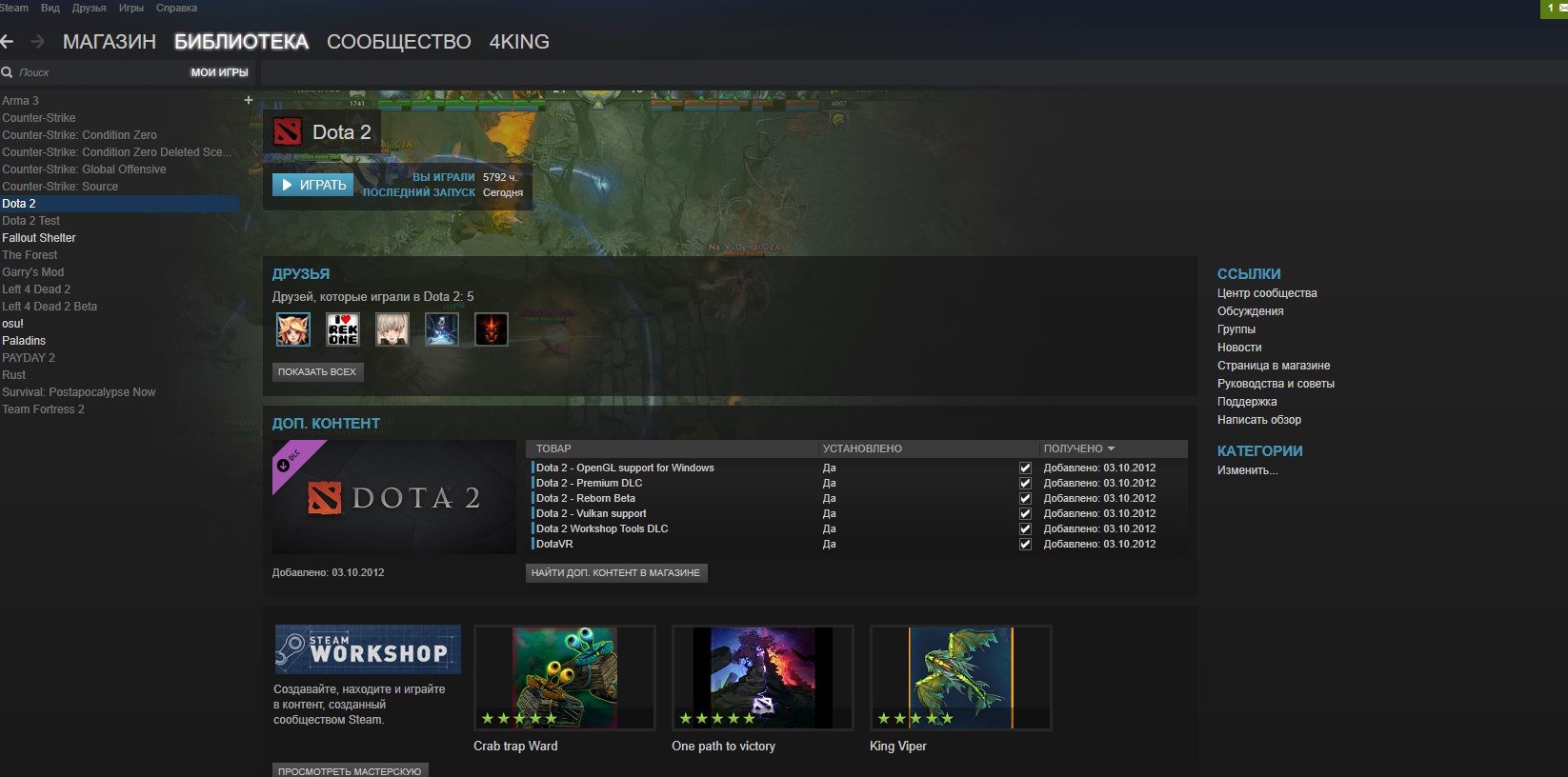This screenshot has height=777, width=1568.
Task: Switch to the СООБЩЕСТВО tab
Action: 399,42
